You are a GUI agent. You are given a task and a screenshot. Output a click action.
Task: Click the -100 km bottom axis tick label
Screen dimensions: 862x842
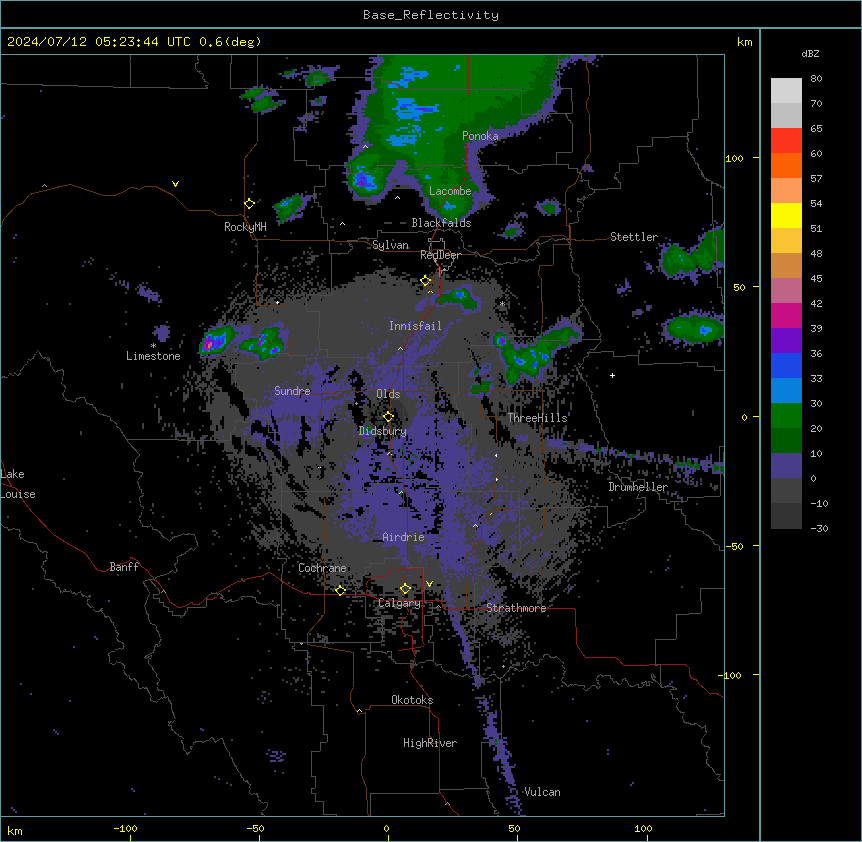(x=125, y=828)
